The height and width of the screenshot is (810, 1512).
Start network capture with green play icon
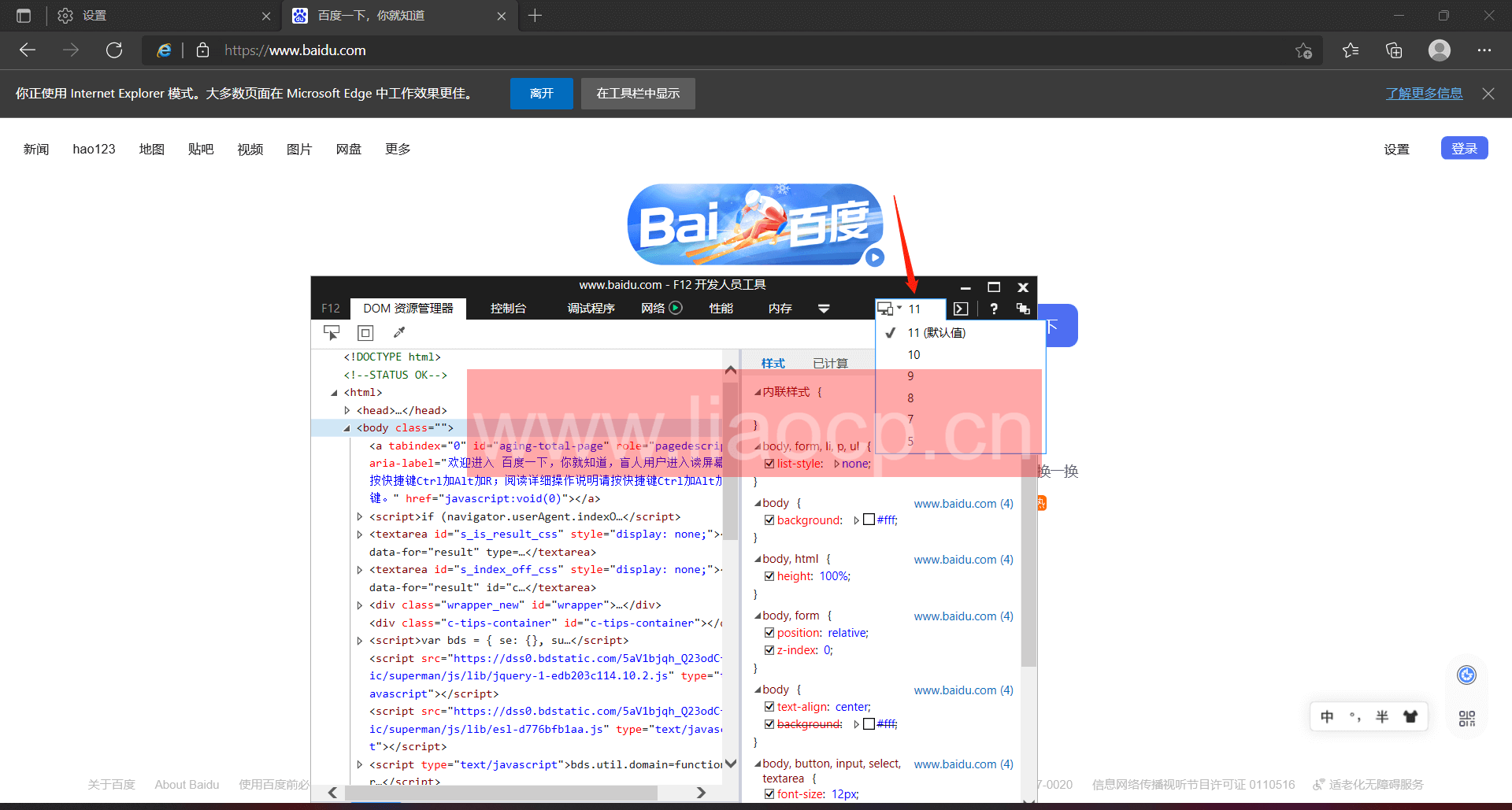(676, 308)
